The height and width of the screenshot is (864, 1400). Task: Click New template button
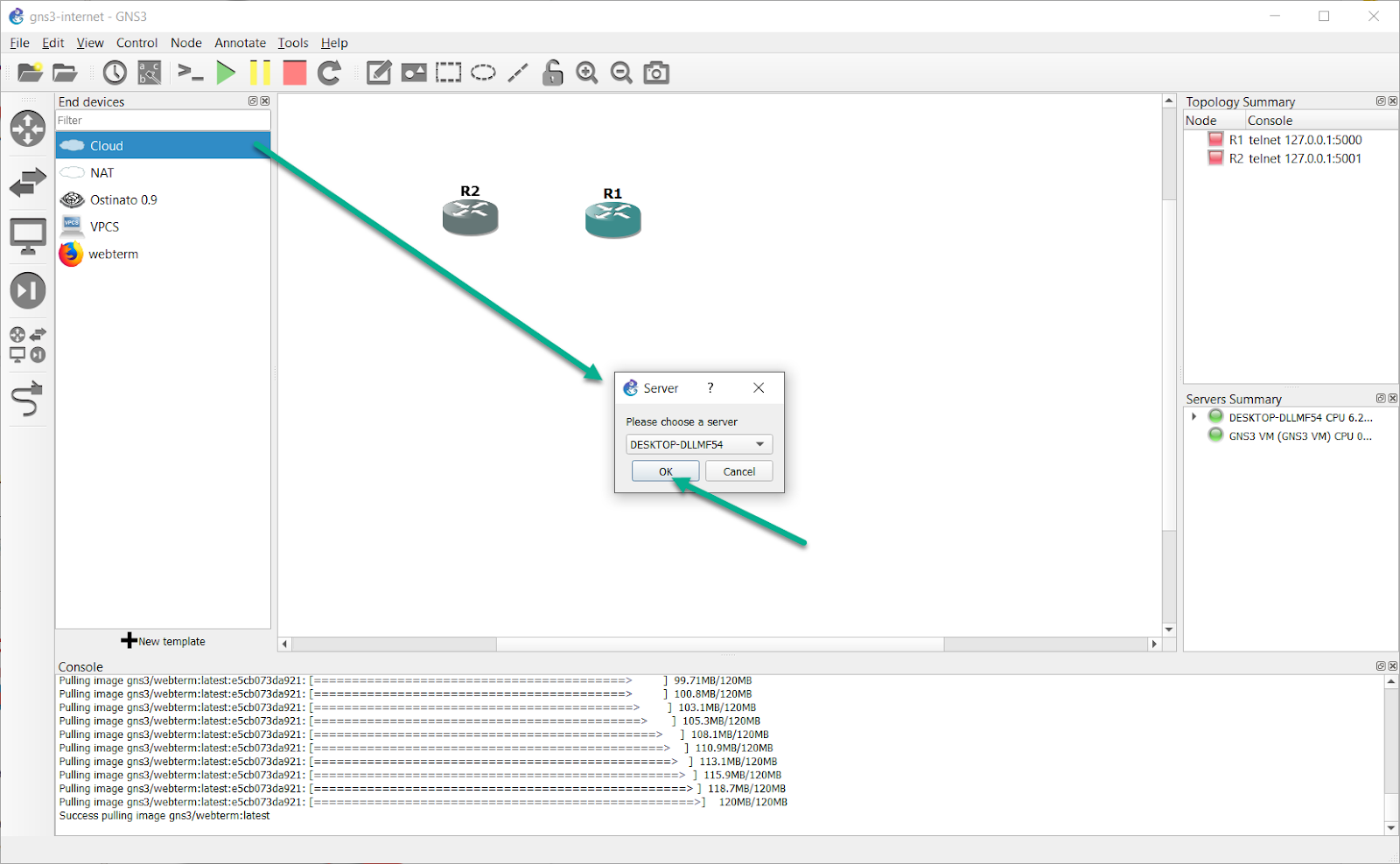coord(163,641)
